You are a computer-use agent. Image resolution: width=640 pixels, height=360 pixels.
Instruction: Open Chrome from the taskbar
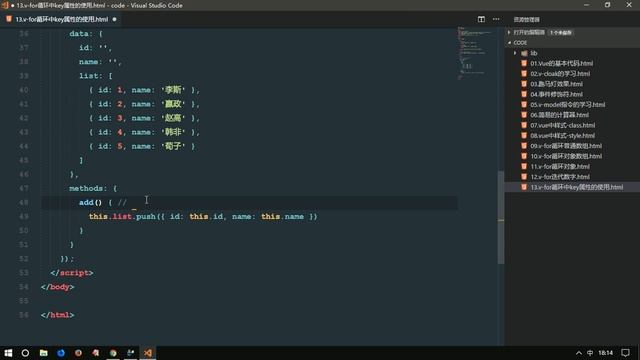113,353
